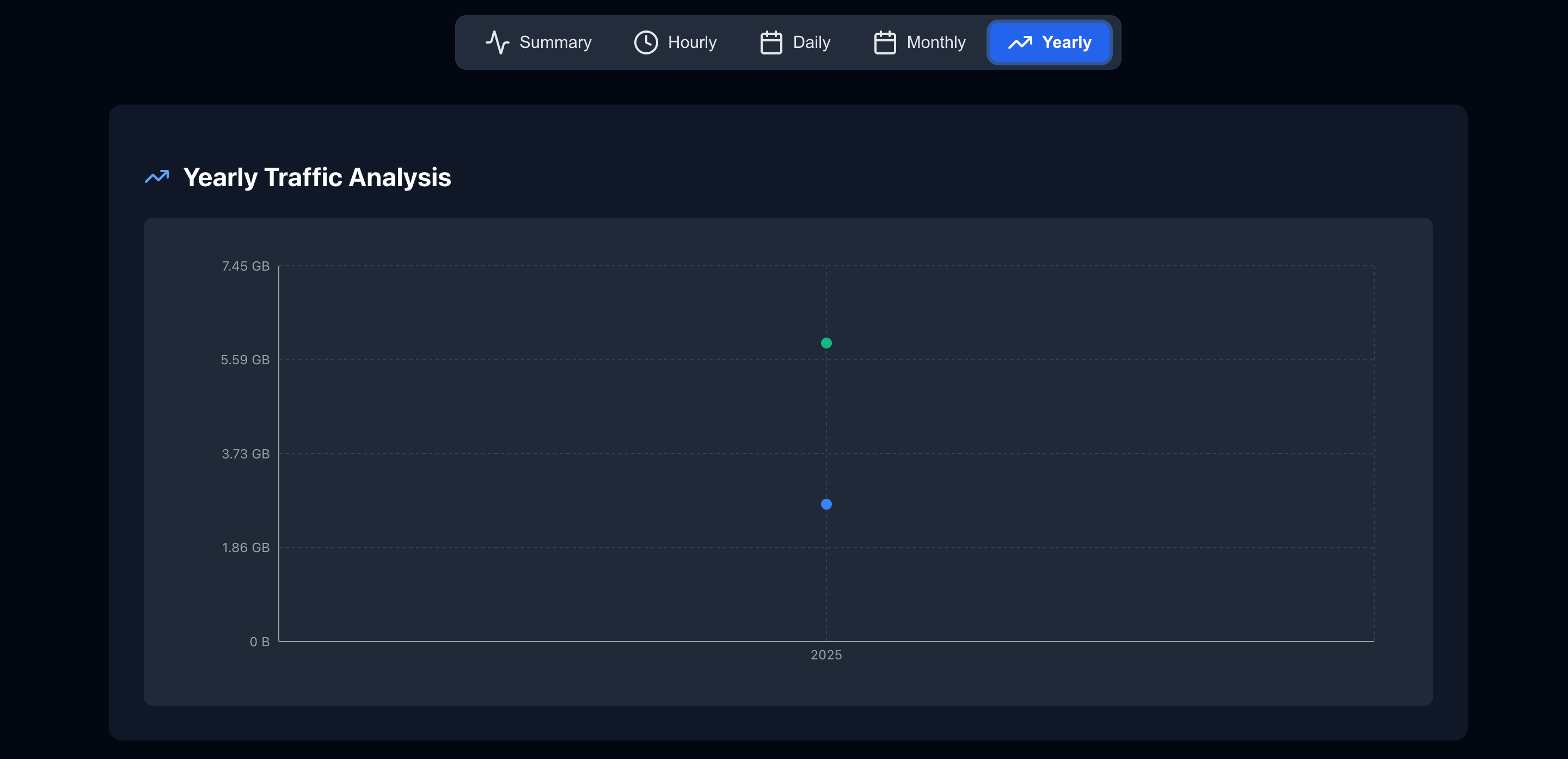Click the Yearly trending-up icon
The image size is (1568, 759).
(x=1020, y=42)
